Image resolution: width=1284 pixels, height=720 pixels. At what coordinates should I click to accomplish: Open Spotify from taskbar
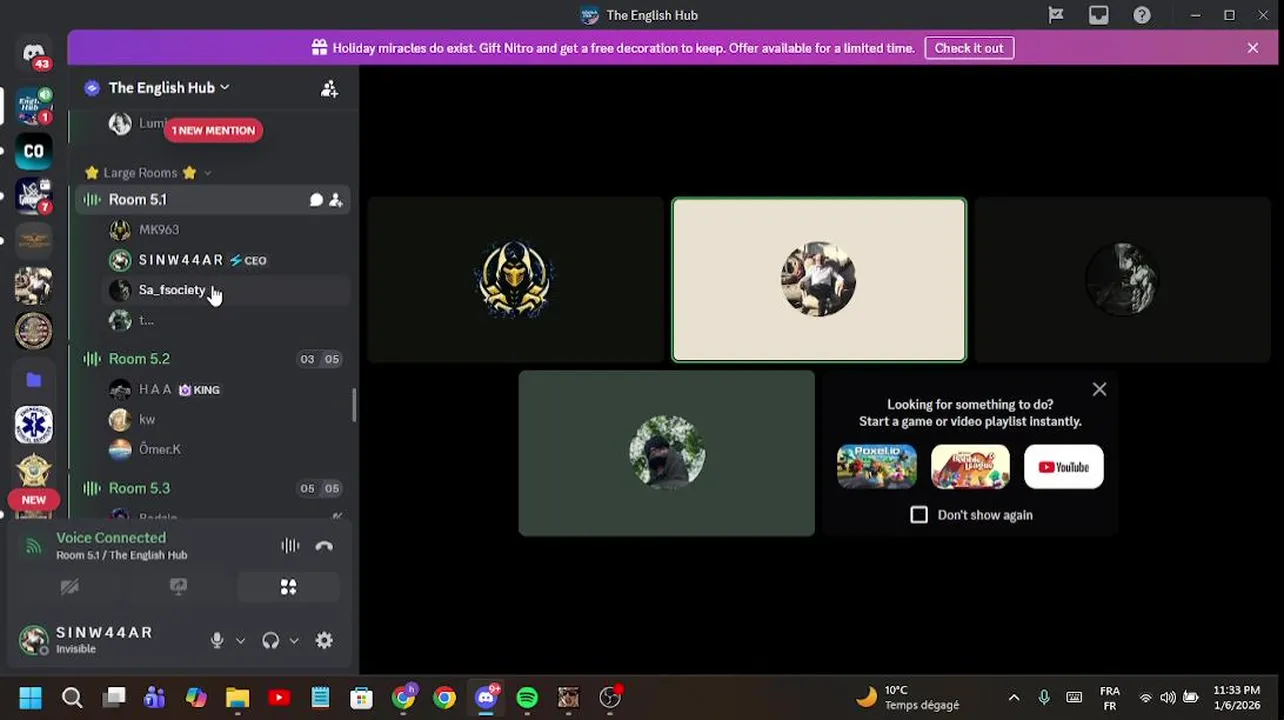[x=527, y=698]
